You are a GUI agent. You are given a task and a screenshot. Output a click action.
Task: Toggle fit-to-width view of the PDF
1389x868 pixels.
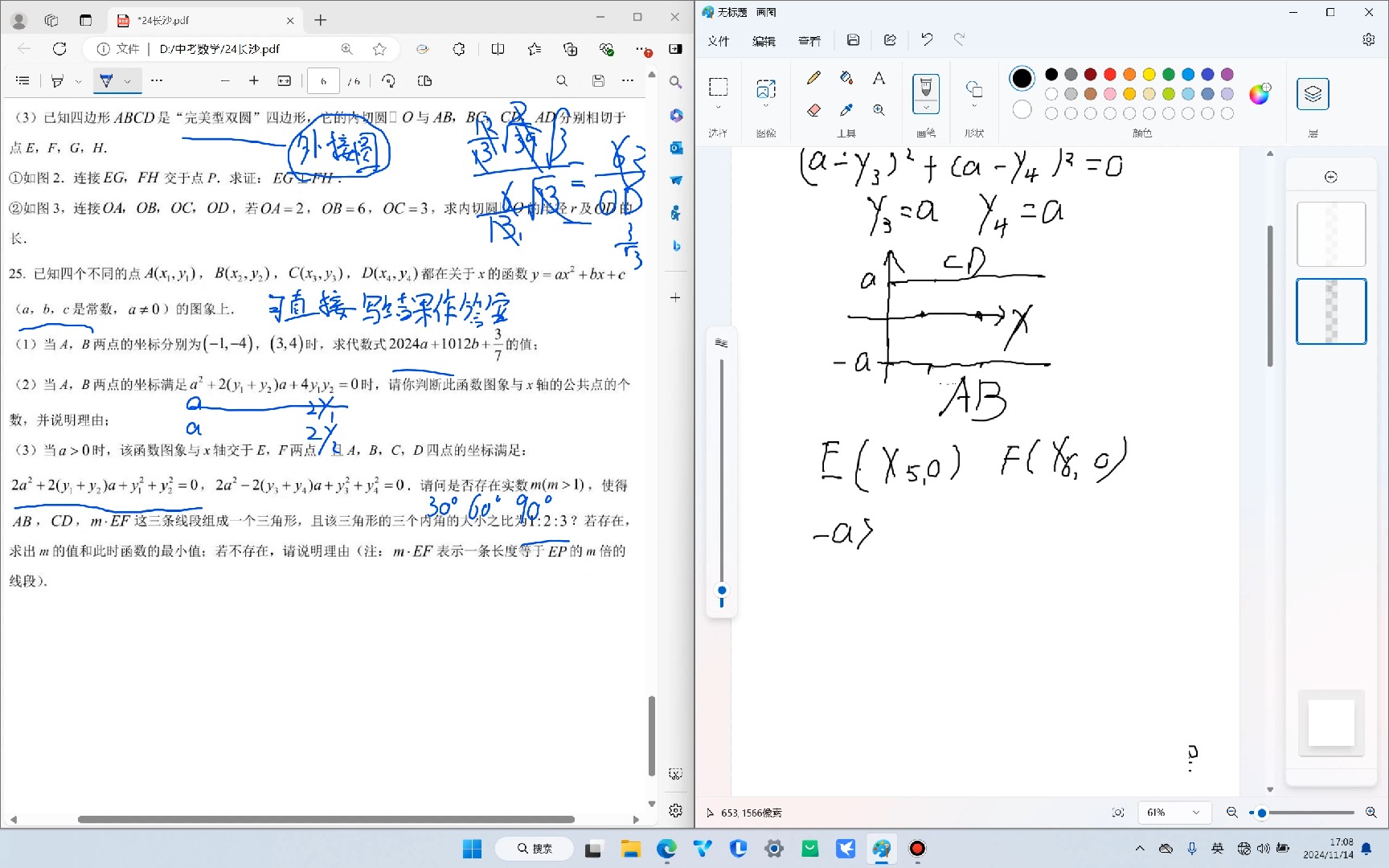pyautogui.click(x=284, y=80)
